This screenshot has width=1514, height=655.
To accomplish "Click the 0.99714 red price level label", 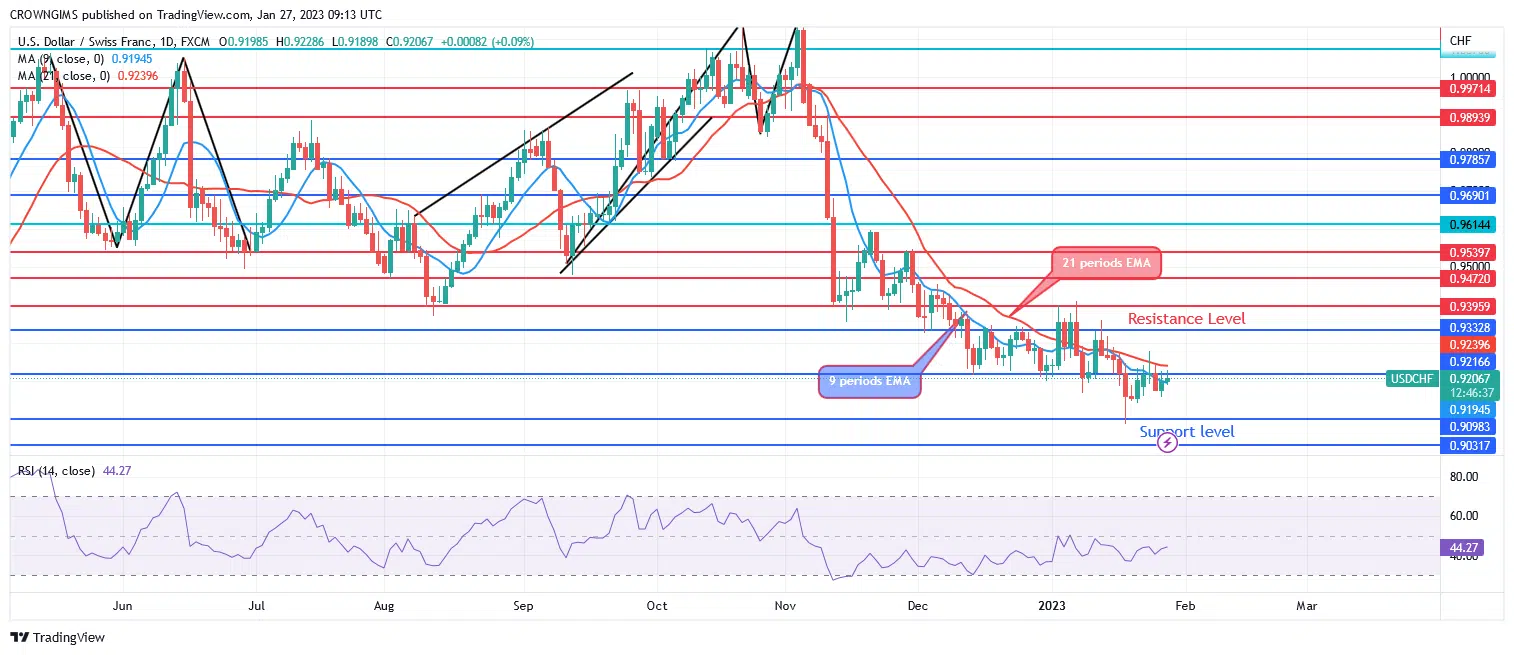I will (x=1468, y=88).
